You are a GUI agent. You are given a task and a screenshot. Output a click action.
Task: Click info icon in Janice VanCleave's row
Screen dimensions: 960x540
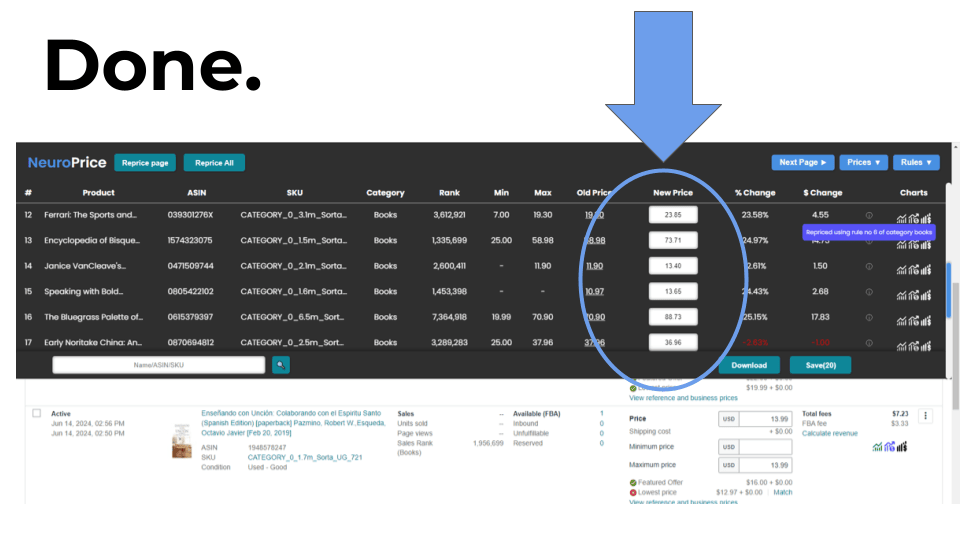869,266
